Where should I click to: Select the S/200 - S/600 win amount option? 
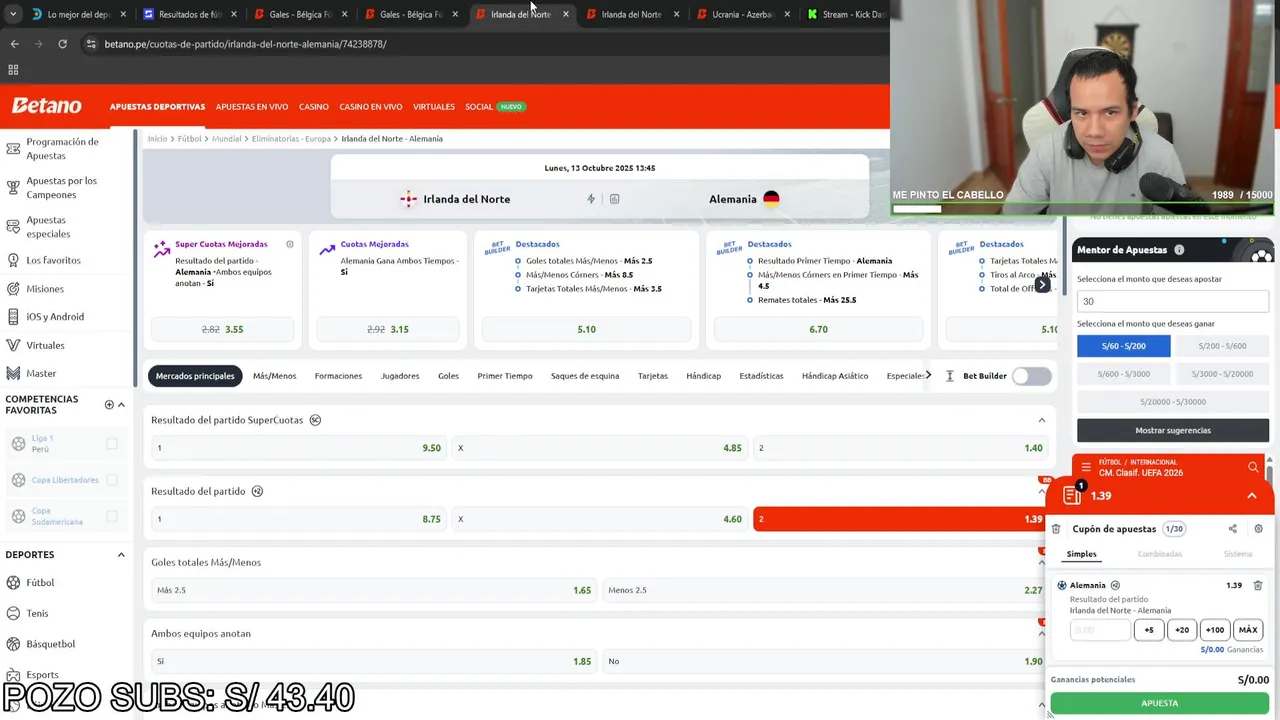(1222, 346)
